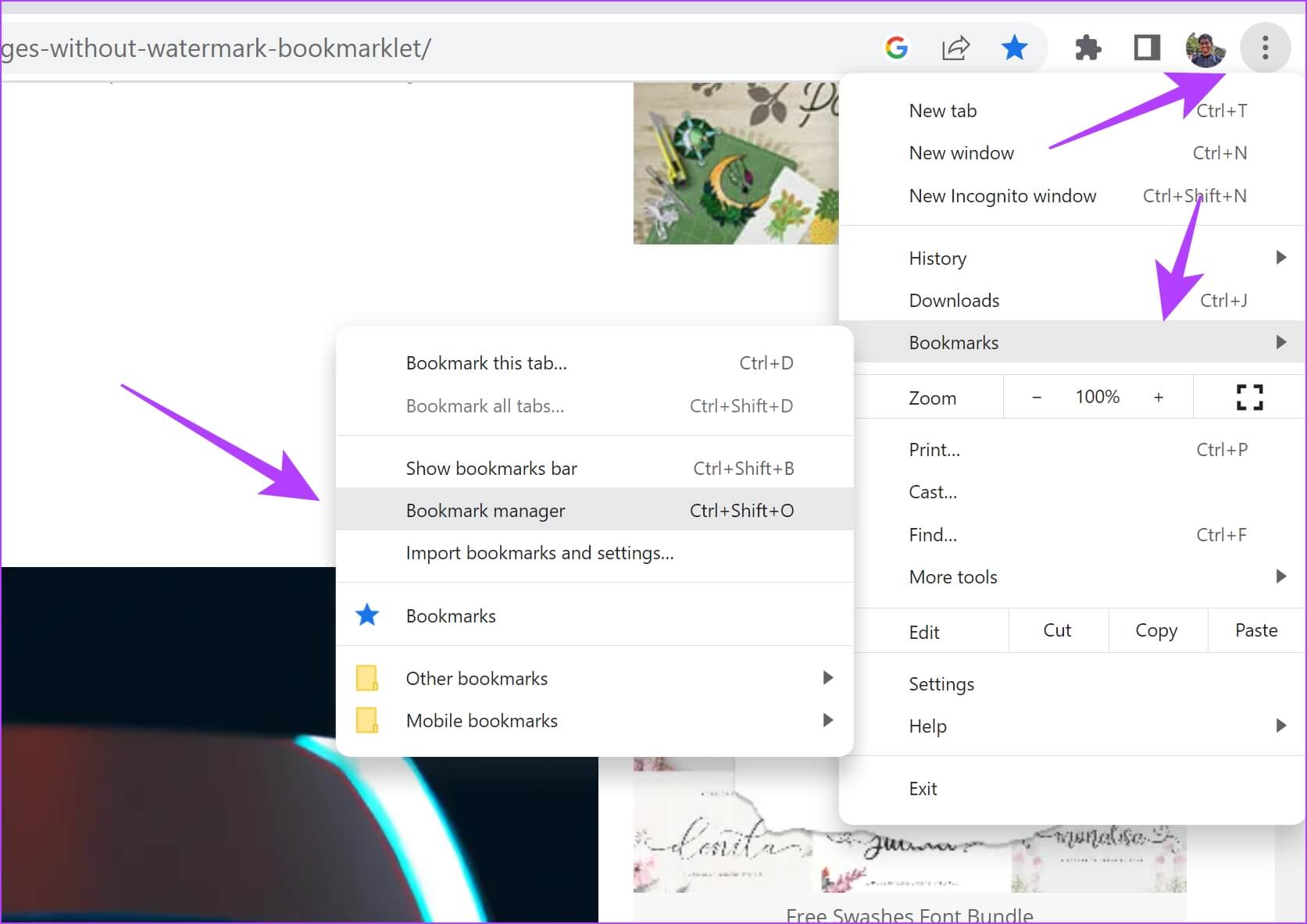This screenshot has height=924, width=1307.
Task: Open the Downloads menu item
Action: (1072, 301)
